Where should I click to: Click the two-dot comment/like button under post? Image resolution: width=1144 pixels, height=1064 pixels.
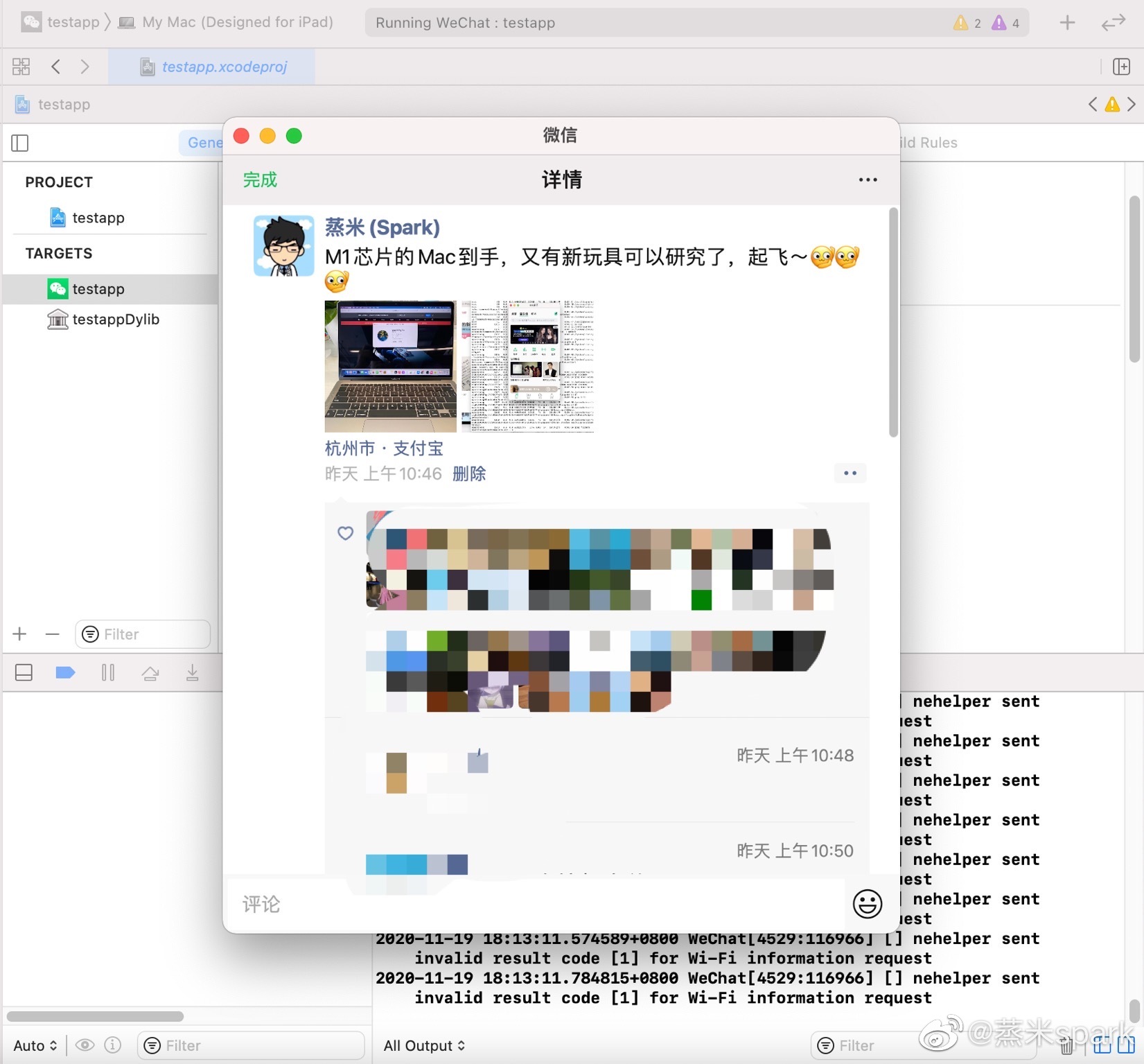850,473
